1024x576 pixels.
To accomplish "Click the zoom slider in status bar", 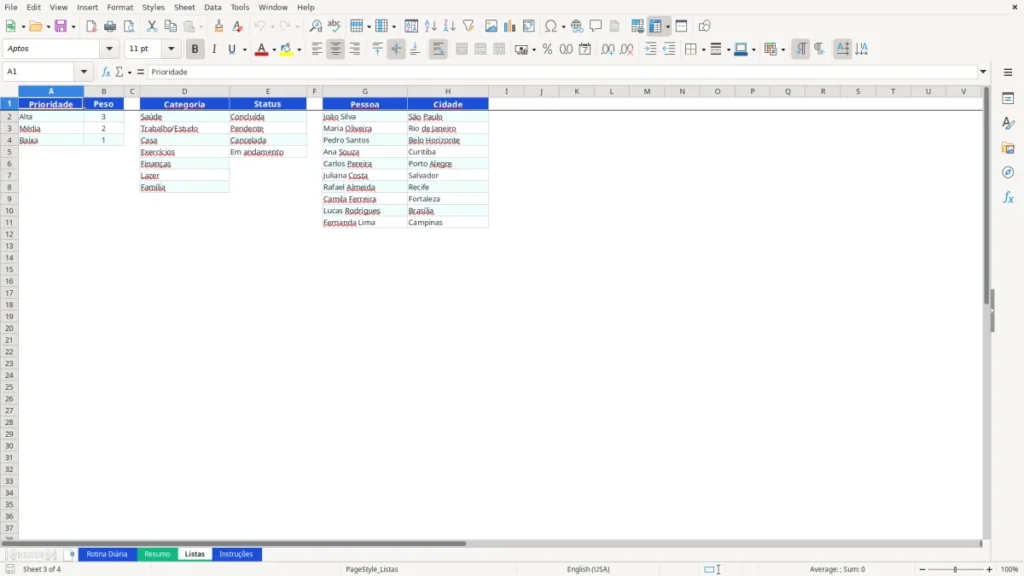I will [955, 569].
